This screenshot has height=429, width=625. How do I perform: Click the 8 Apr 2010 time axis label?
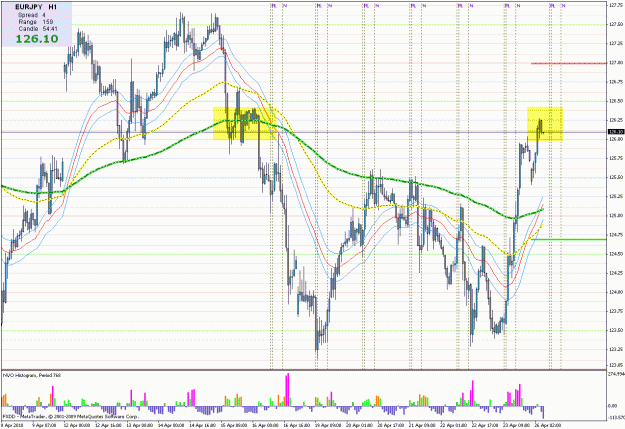click(12, 425)
